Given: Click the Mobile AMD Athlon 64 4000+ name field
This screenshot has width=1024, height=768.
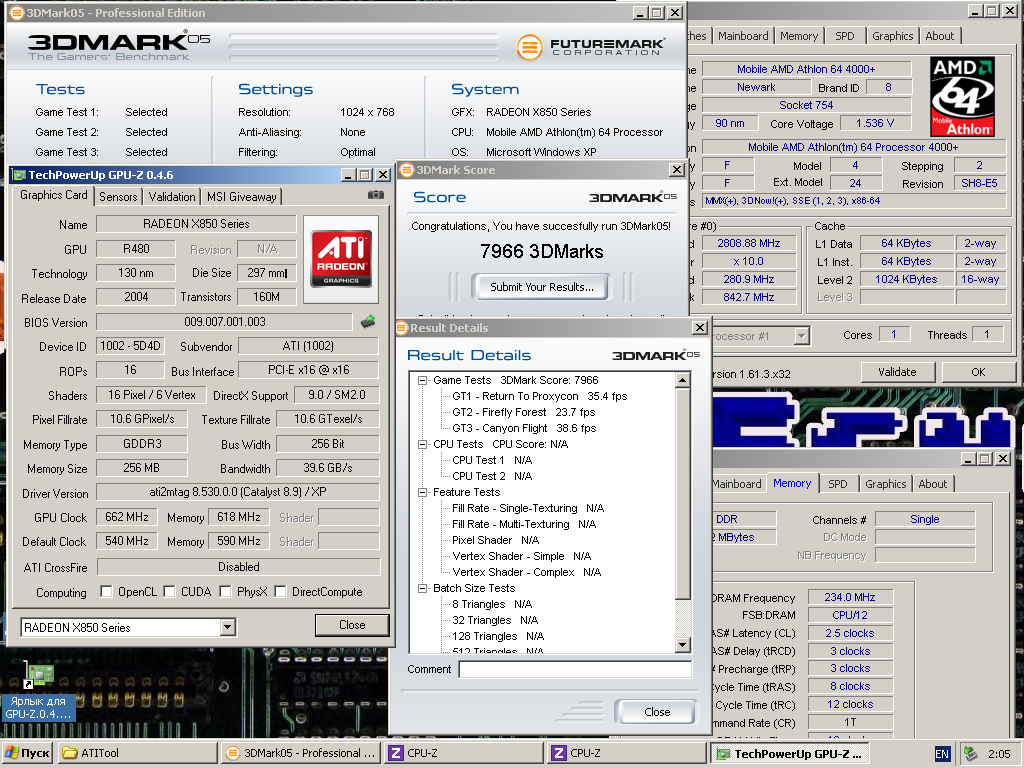Looking at the screenshot, I should (806, 69).
